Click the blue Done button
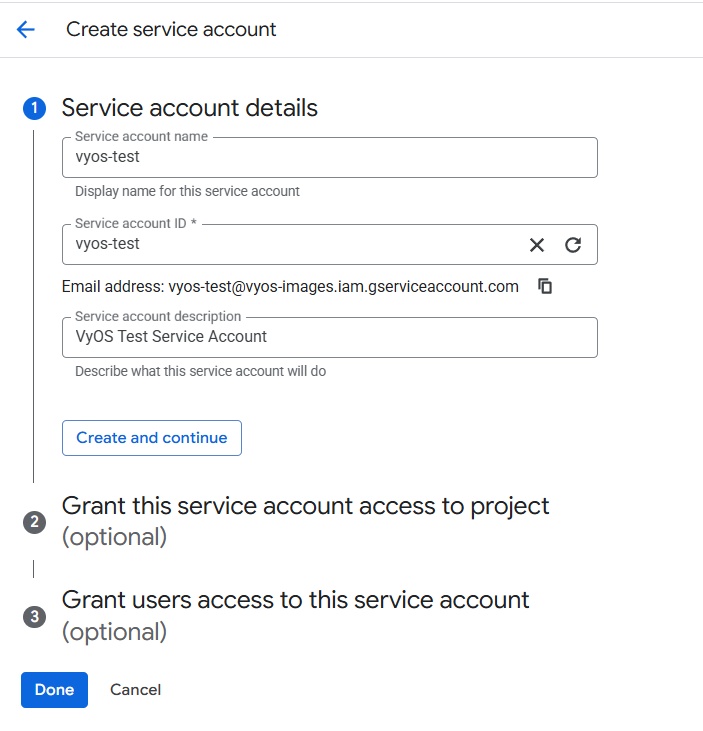This screenshot has height=731, width=703. click(54, 690)
